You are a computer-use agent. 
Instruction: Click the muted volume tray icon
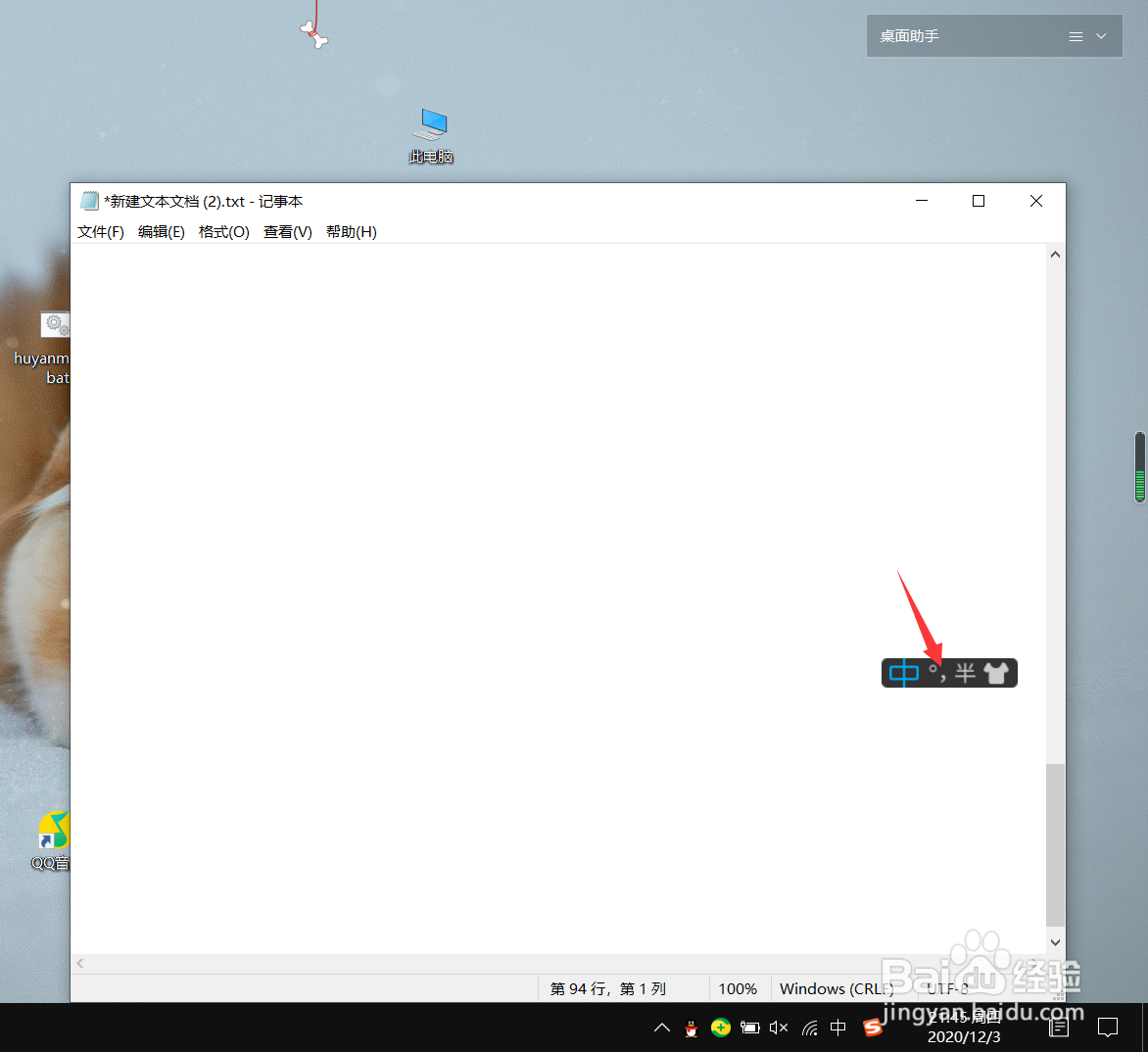click(779, 1028)
